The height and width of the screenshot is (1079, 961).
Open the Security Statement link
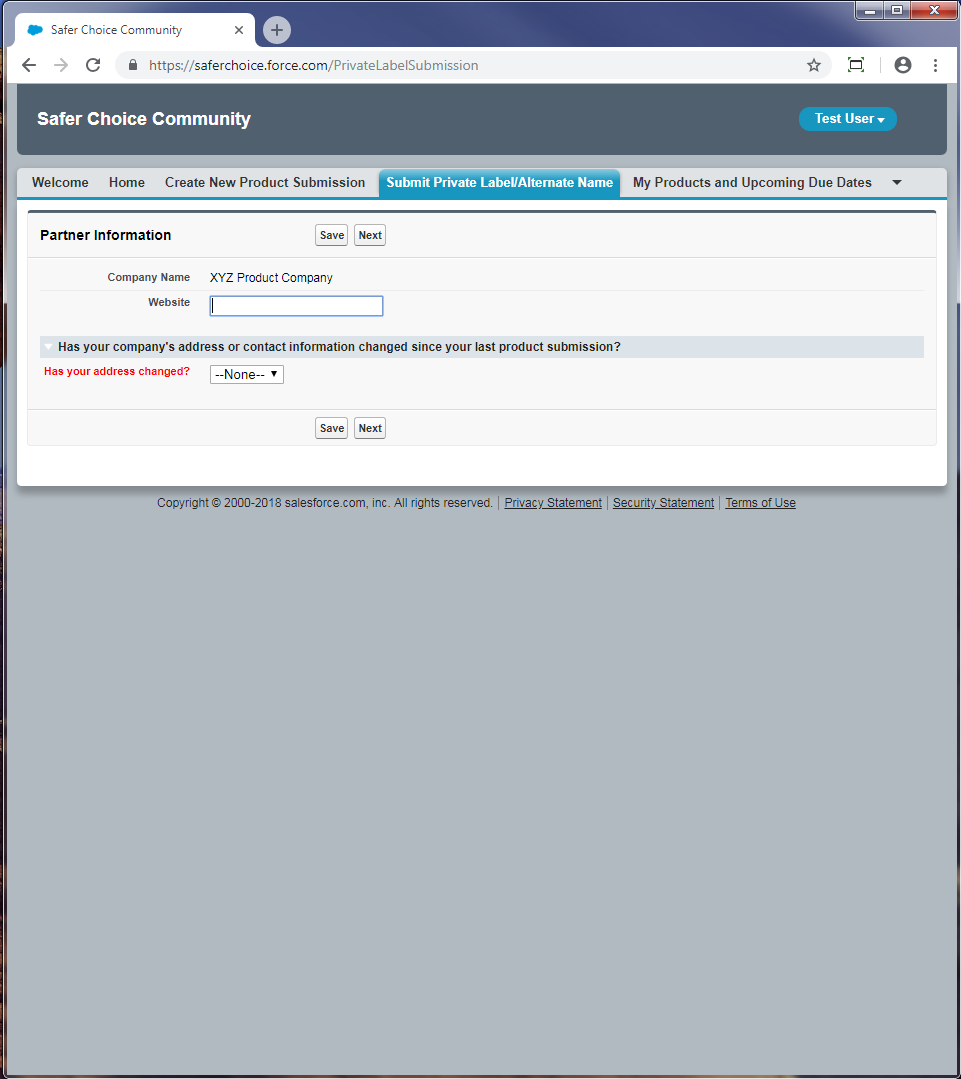coord(663,503)
